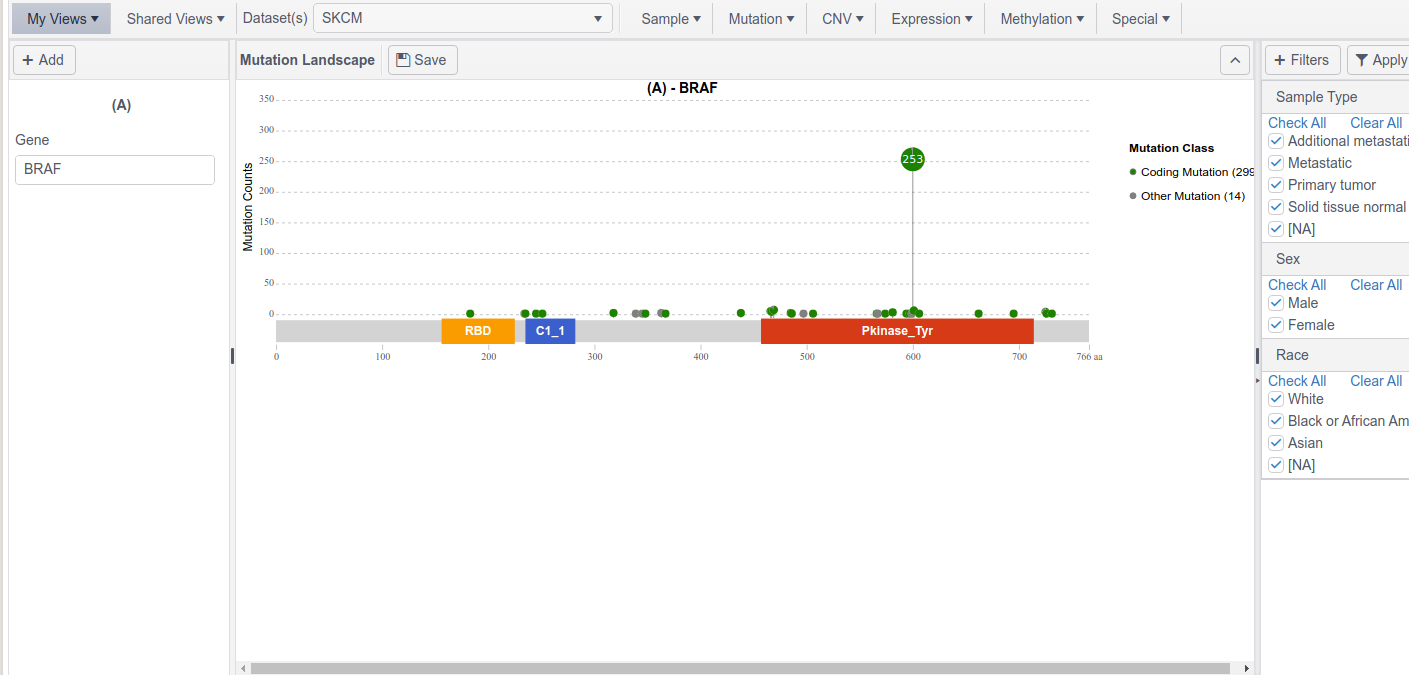The width and height of the screenshot is (1409, 675).
Task: Toggle the Female sex checkbox
Action: 1276,325
